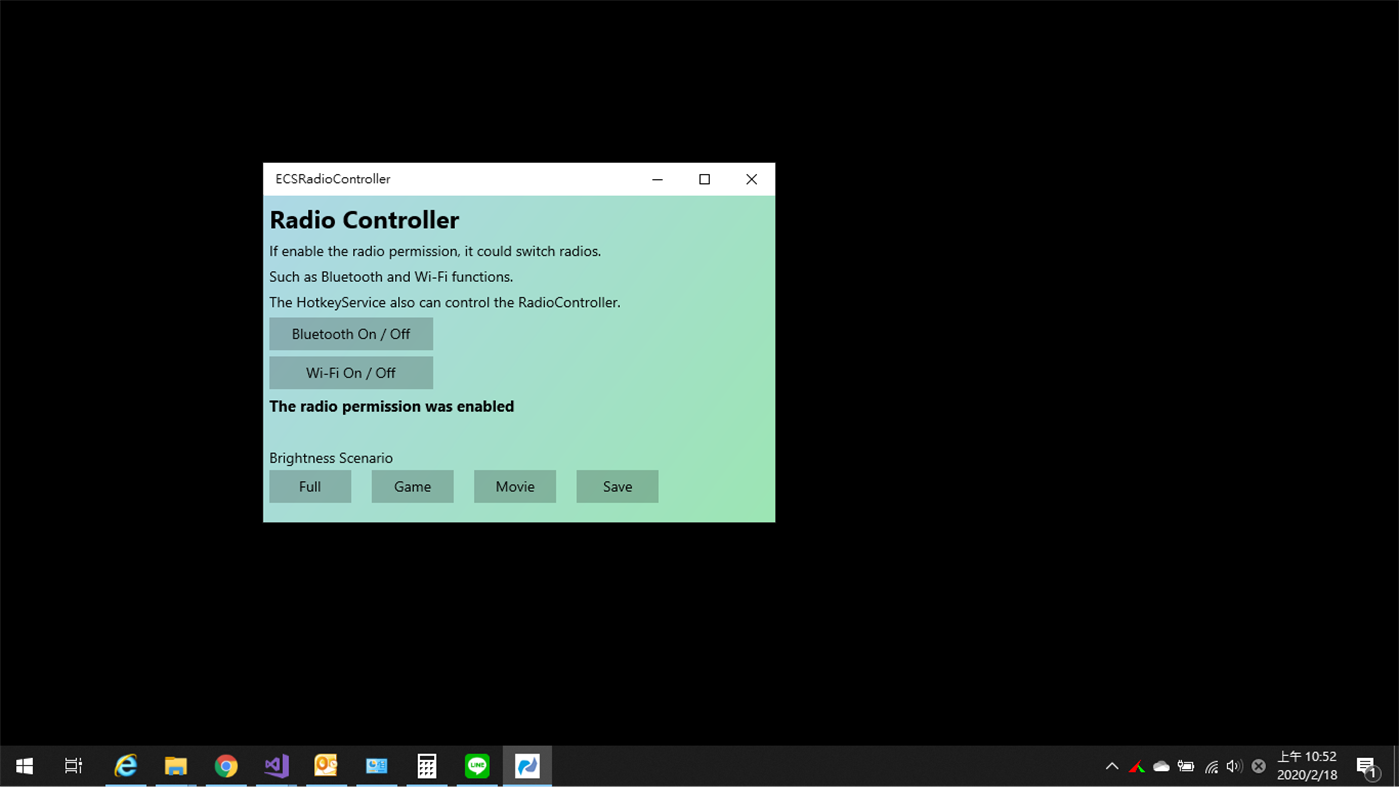Save the brightness scenario settings
The width and height of the screenshot is (1399, 787).
pyautogui.click(x=617, y=486)
